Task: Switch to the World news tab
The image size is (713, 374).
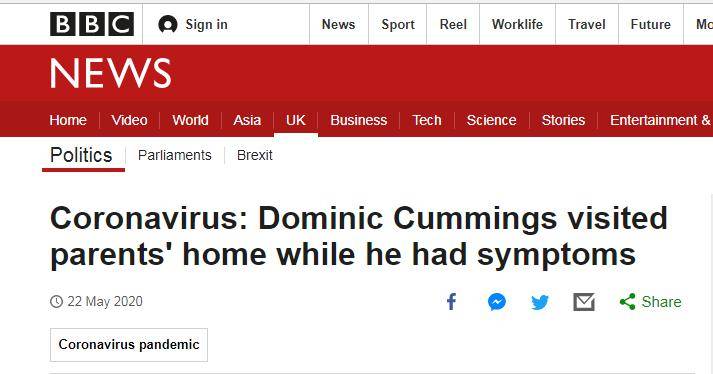Action: (190, 120)
